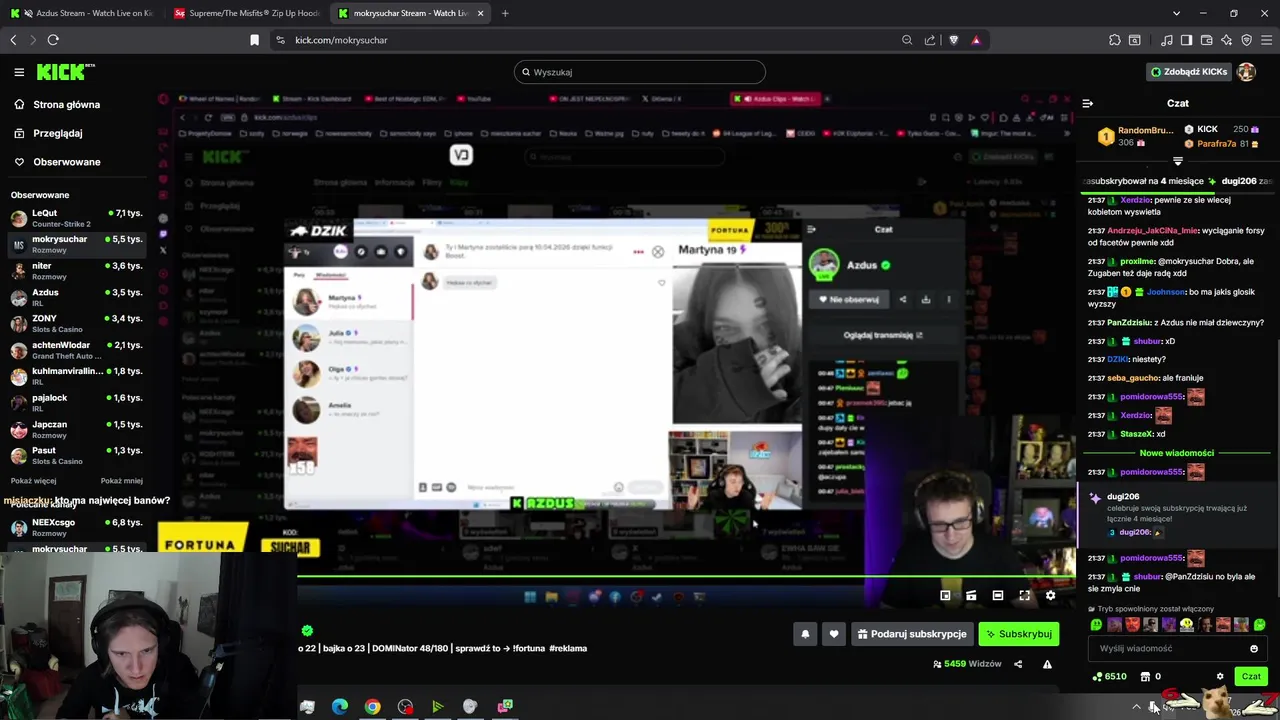Collapse the chat panel arrow icon
Image resolution: width=1280 pixels, height=720 pixels.
coord(1087,103)
